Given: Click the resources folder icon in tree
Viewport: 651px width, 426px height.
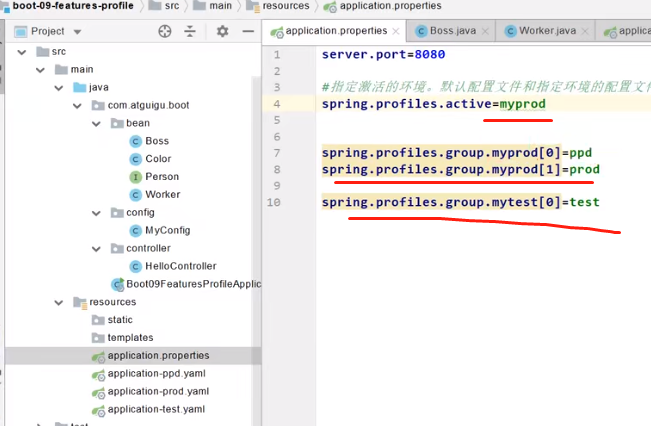Looking at the screenshot, I should click(x=80, y=302).
